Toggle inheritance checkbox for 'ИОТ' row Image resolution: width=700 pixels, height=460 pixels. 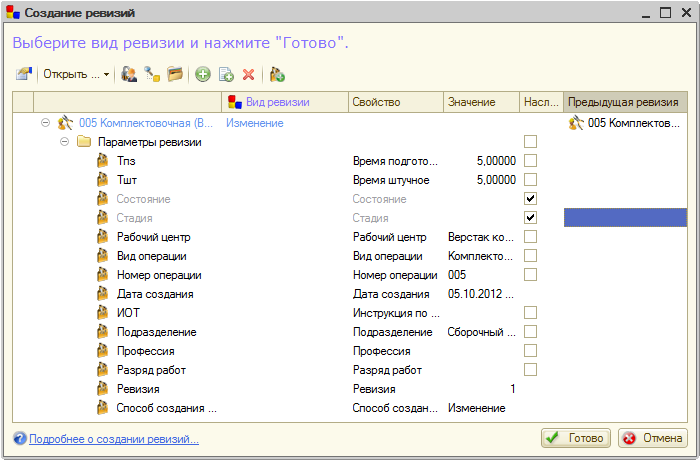click(x=530, y=313)
